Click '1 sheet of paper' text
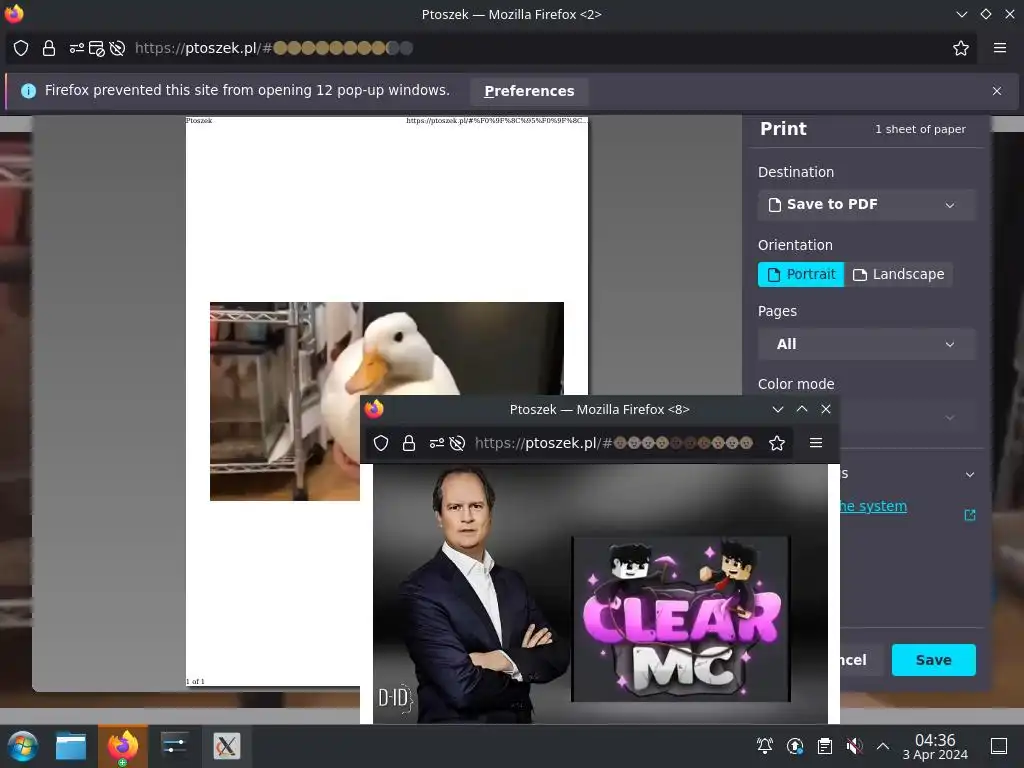Image resolution: width=1024 pixels, height=768 pixels. click(920, 129)
